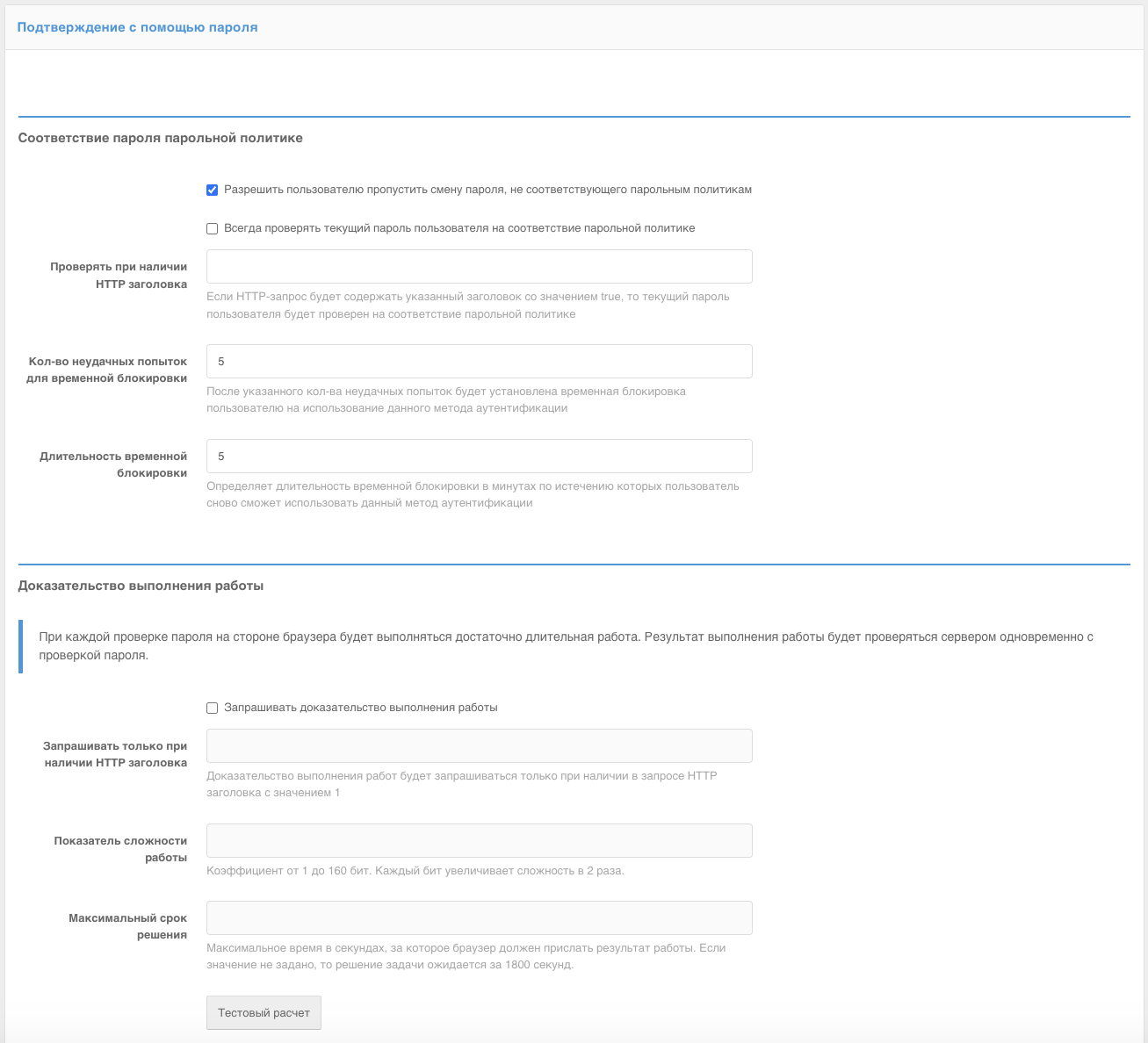Click the blue-bordered proof-of-work info note

pos(566,645)
